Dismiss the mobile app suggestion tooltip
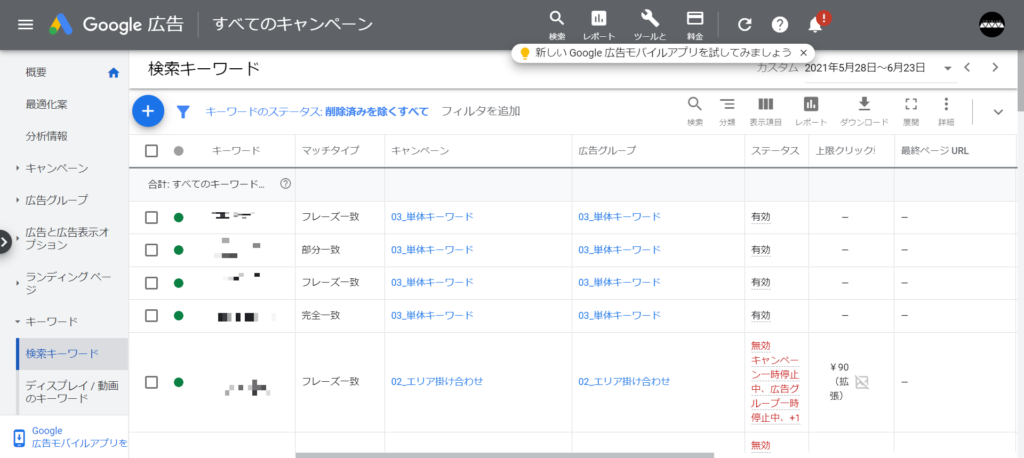1024x458 pixels. [803, 53]
